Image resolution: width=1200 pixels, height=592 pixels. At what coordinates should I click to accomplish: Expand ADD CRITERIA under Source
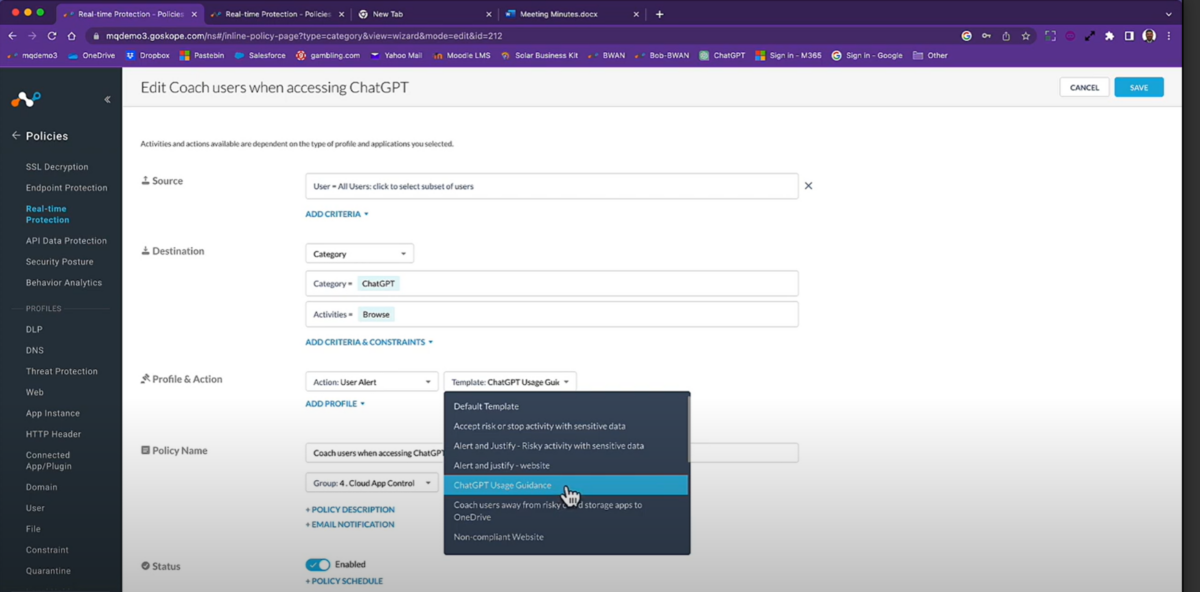click(x=337, y=214)
